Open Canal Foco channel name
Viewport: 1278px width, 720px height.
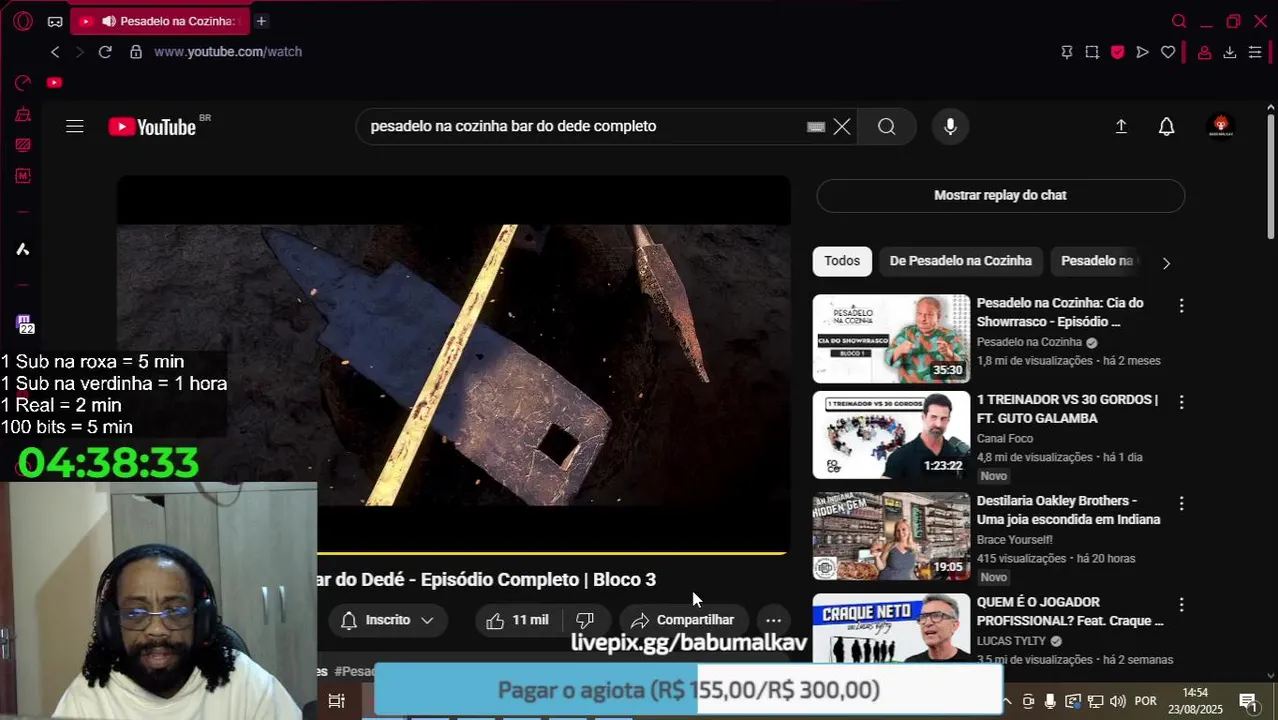(x=1005, y=438)
